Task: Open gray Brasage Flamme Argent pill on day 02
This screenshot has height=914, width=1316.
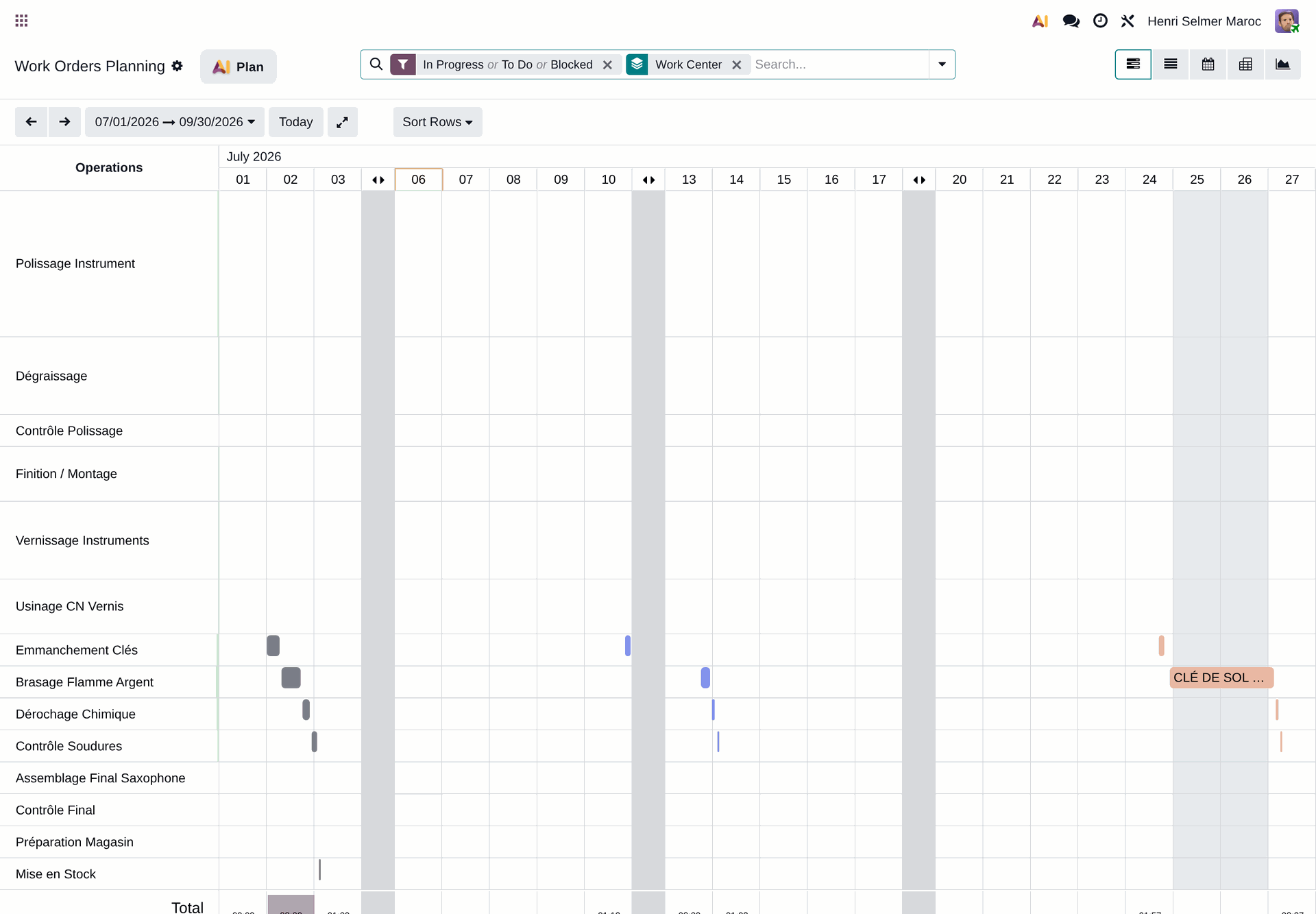Action: pos(291,677)
